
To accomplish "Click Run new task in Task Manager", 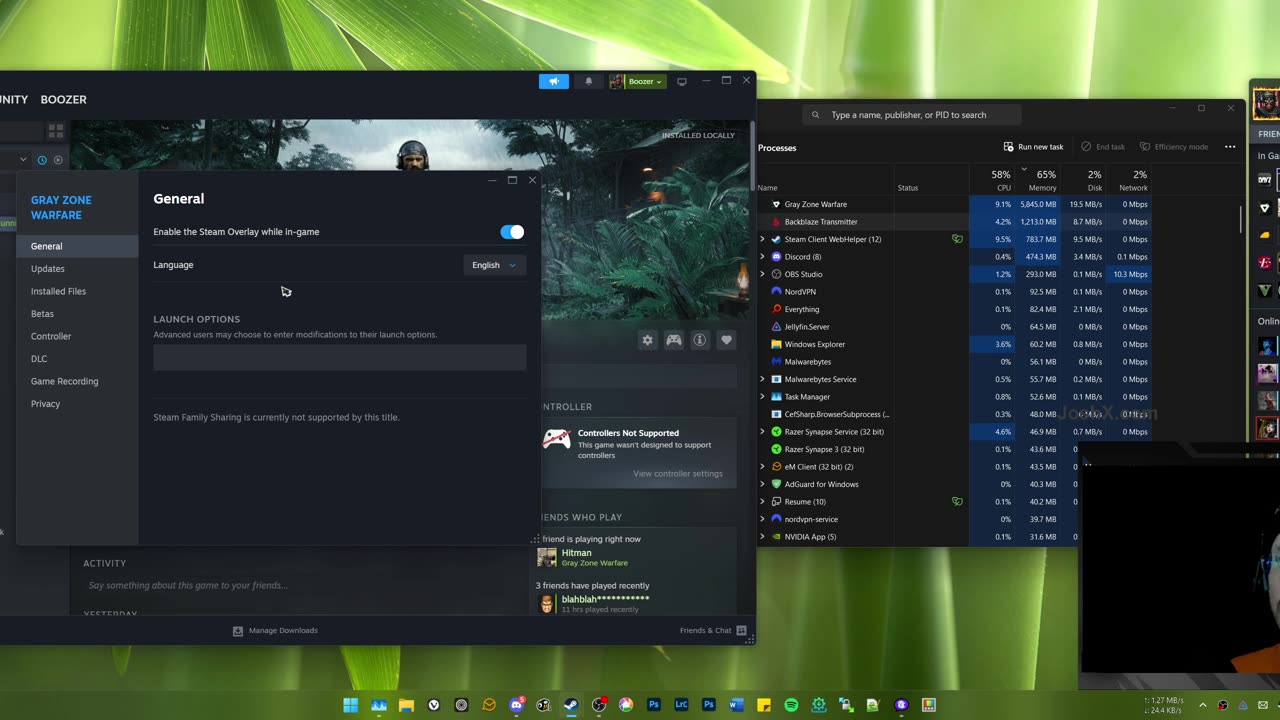I will (1034, 147).
